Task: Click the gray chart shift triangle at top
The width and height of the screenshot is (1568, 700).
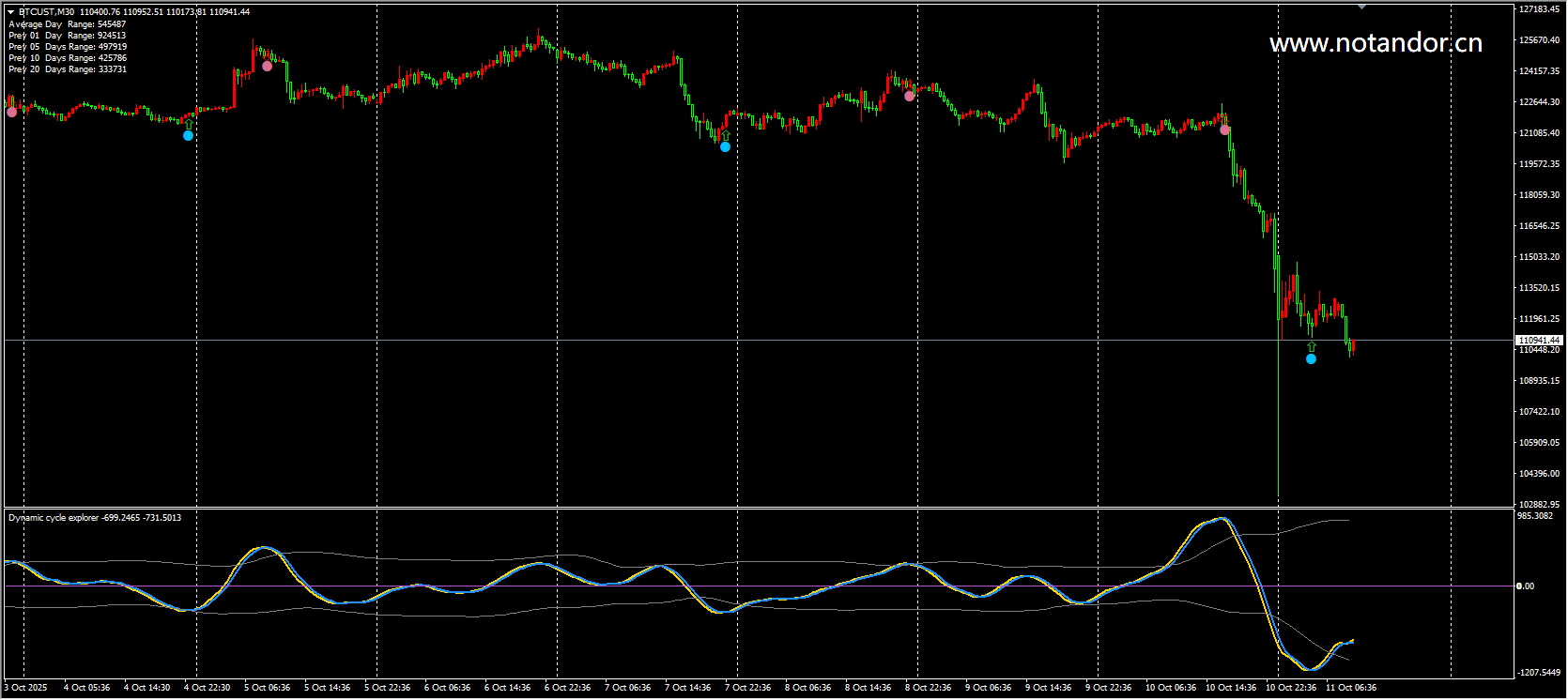Action: 1361,8
